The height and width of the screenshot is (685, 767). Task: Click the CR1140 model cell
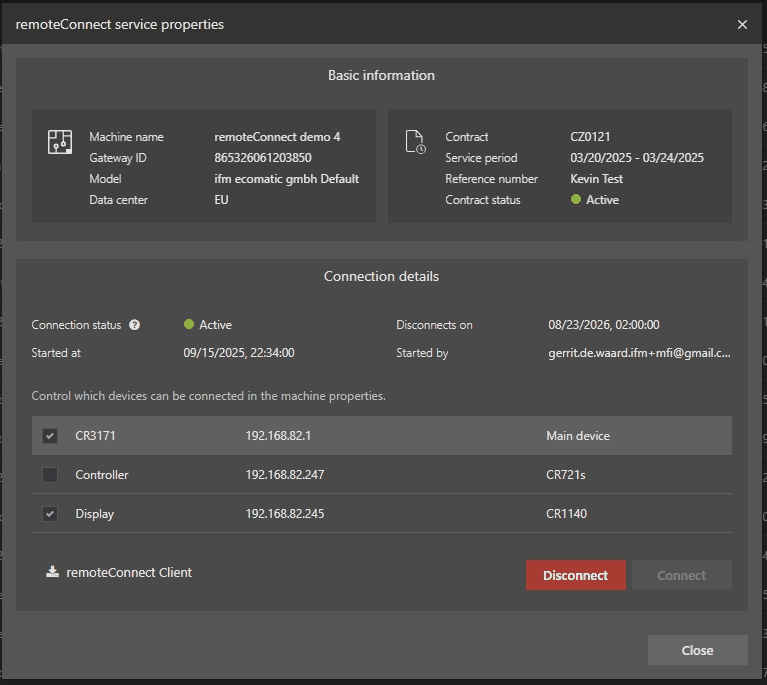[566, 514]
